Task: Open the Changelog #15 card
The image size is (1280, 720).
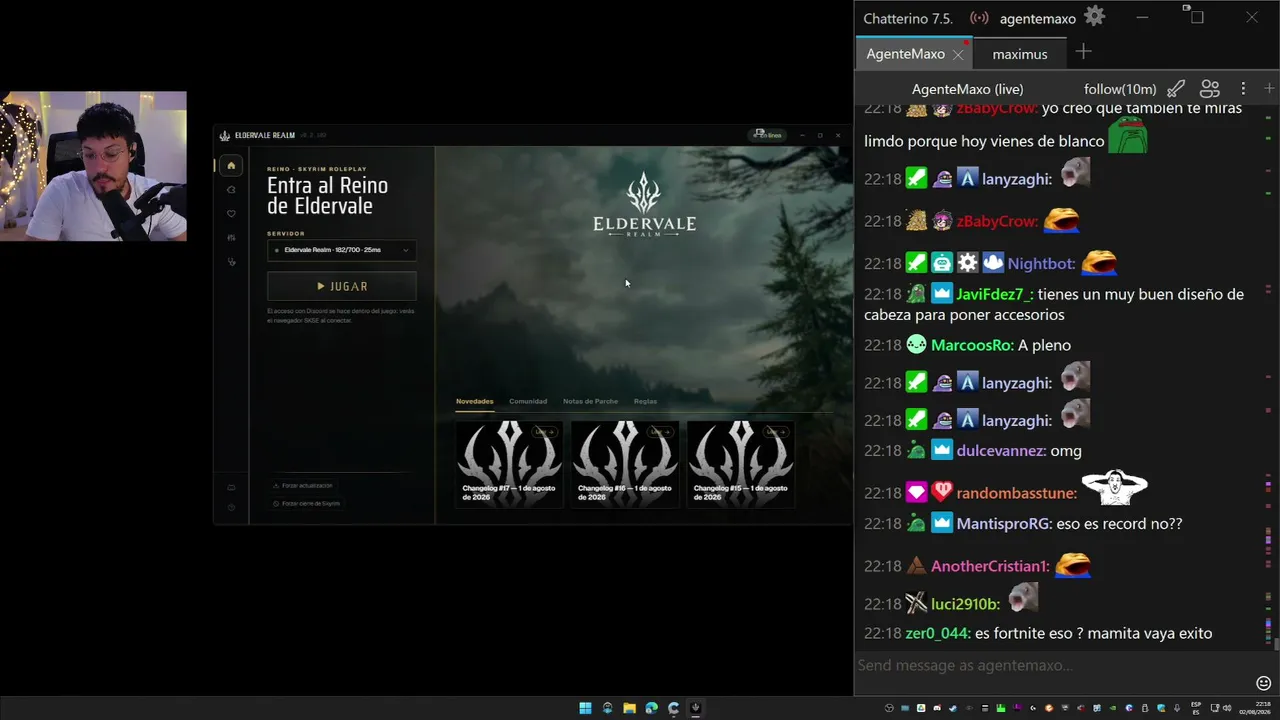Action: point(741,464)
